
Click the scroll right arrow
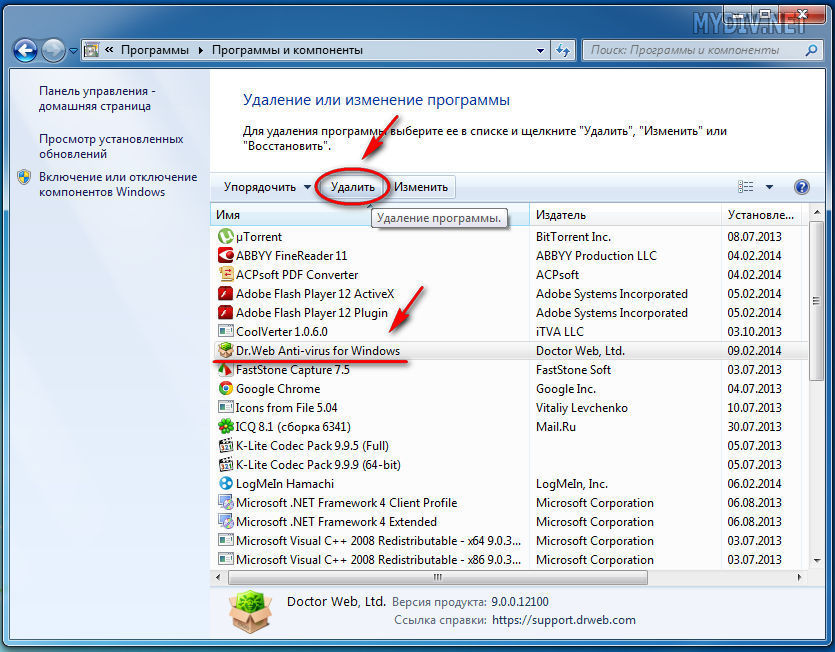pyautogui.click(x=799, y=577)
